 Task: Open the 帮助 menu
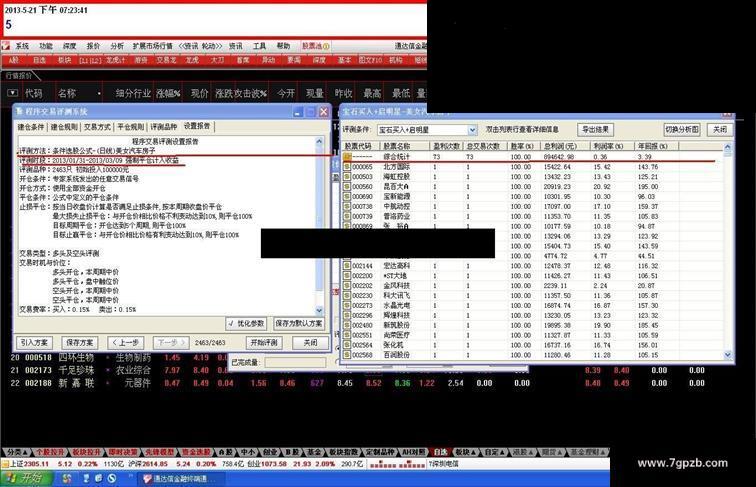point(283,46)
